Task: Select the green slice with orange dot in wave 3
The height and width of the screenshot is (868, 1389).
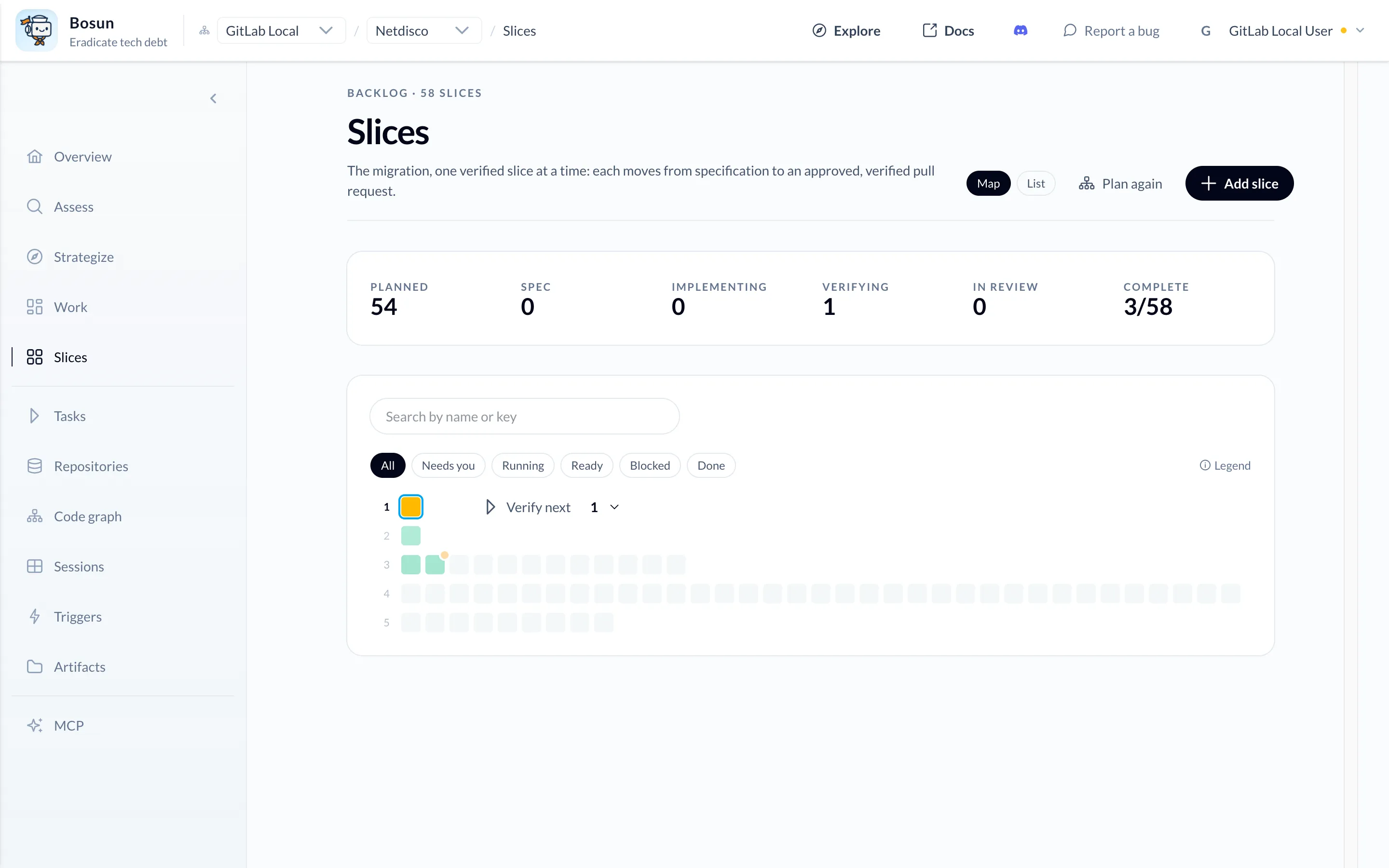Action: pyautogui.click(x=435, y=564)
